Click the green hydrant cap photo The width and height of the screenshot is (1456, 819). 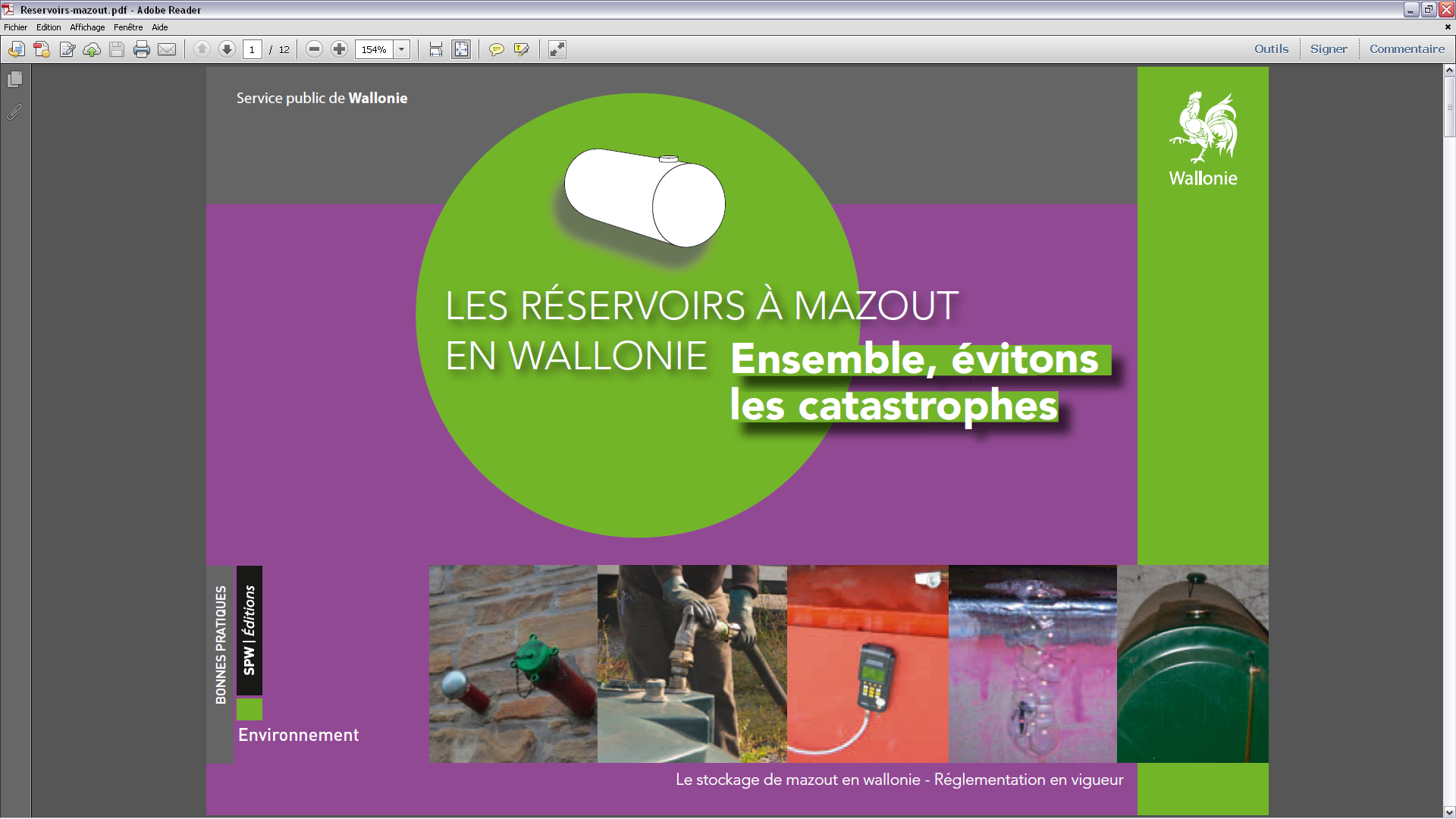[x=513, y=664]
